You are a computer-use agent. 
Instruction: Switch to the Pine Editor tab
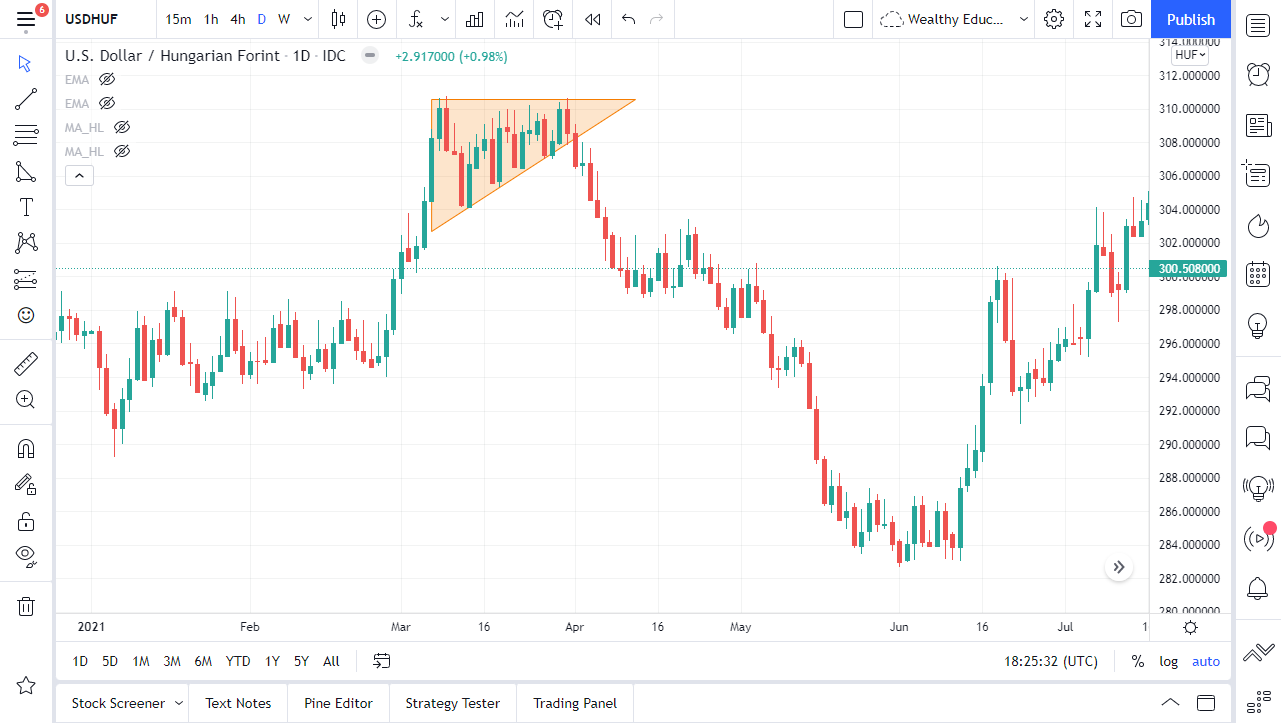coord(338,703)
